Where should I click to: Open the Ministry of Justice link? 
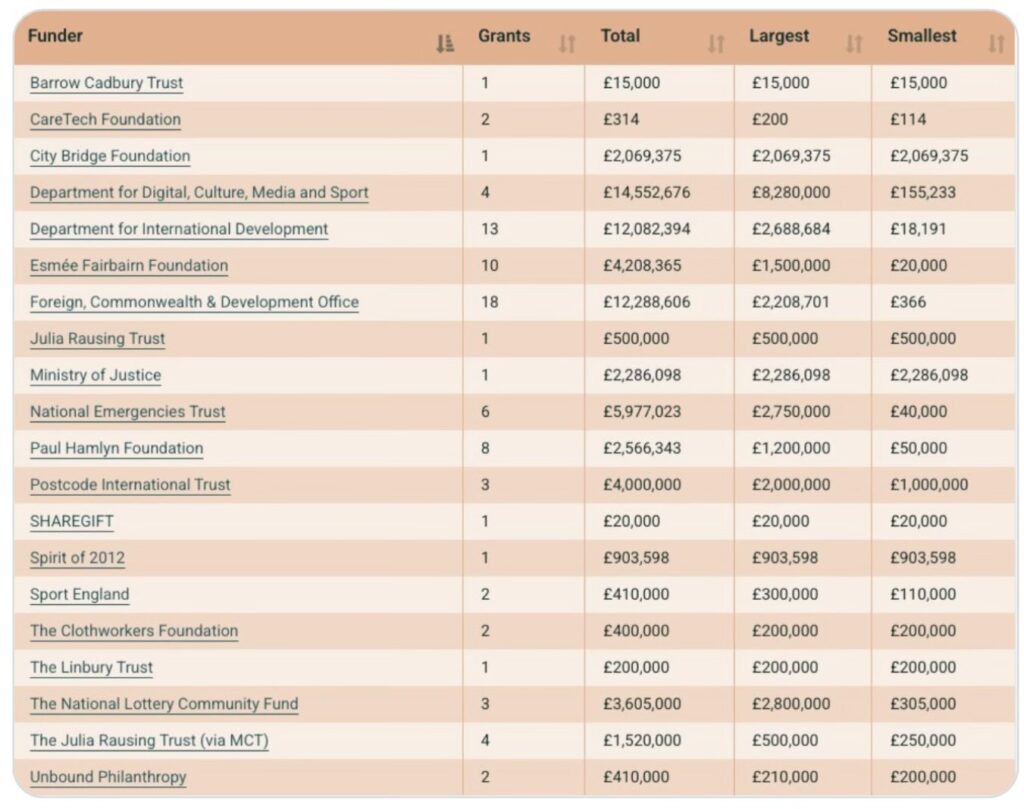pyautogui.click(x=95, y=375)
